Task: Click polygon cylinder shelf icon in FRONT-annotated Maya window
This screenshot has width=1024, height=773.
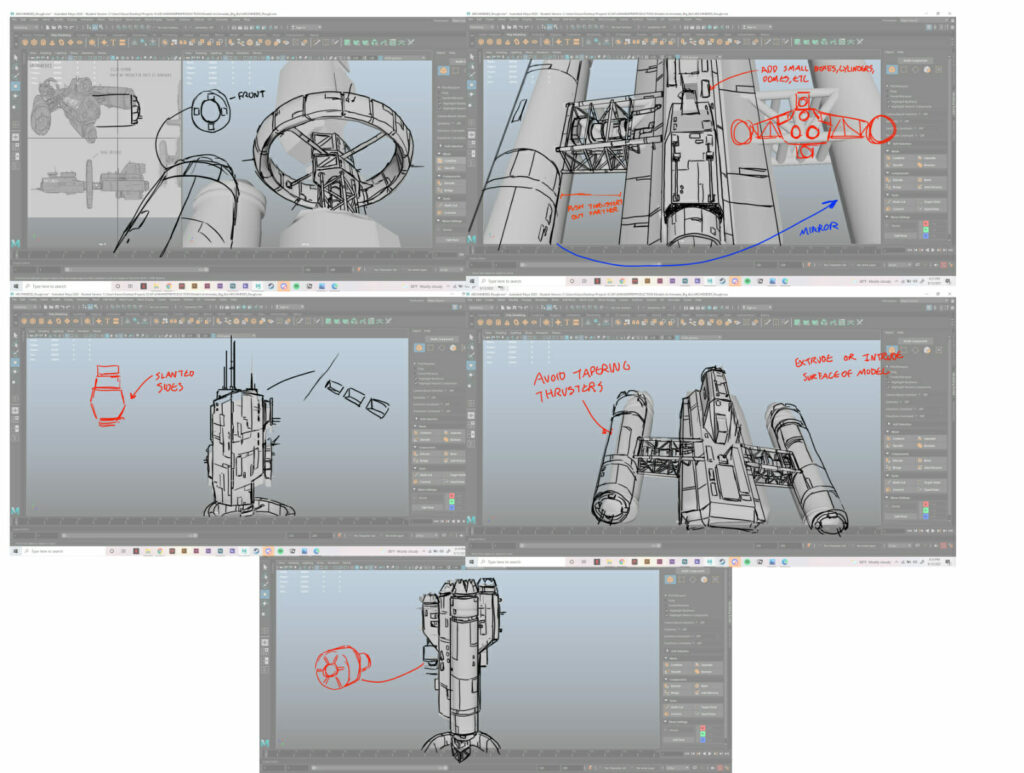Action: pos(44,42)
